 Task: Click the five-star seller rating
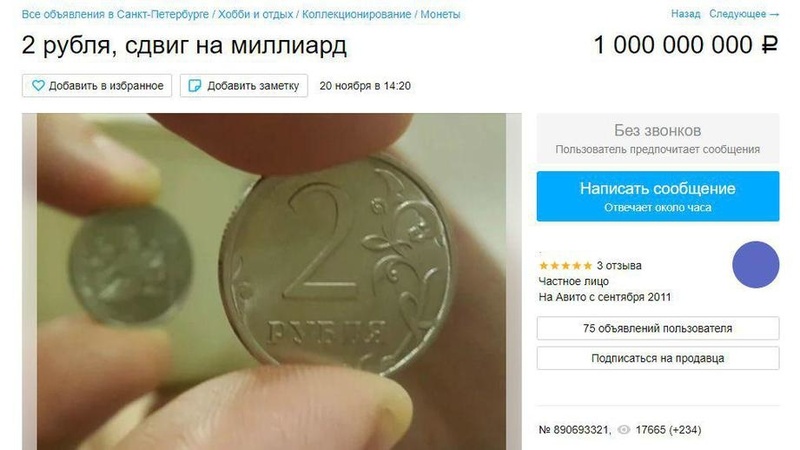pos(565,266)
